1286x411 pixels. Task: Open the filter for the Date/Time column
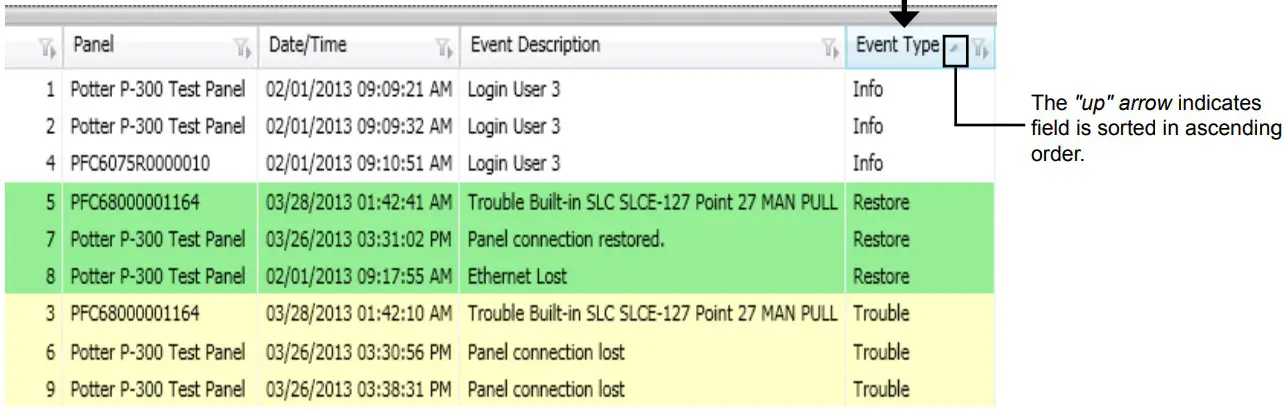click(x=443, y=47)
